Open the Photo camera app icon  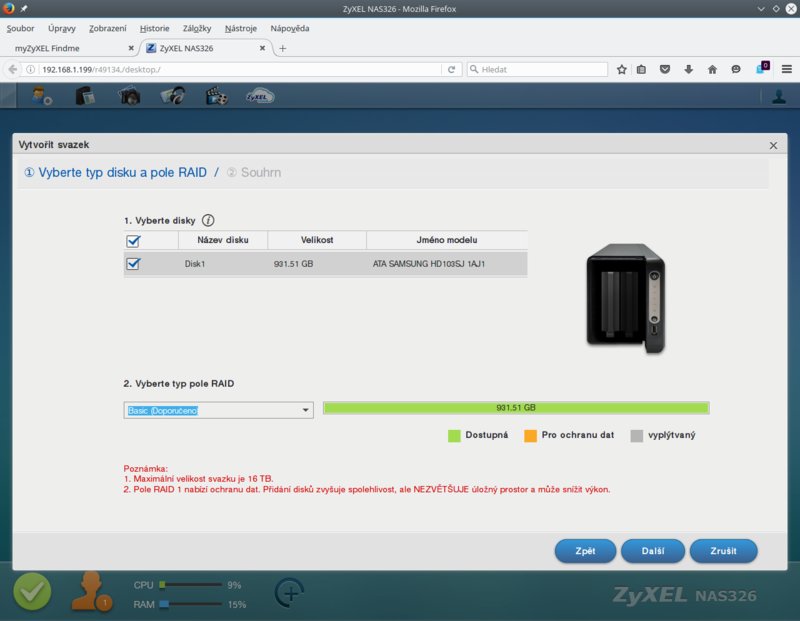click(129, 96)
